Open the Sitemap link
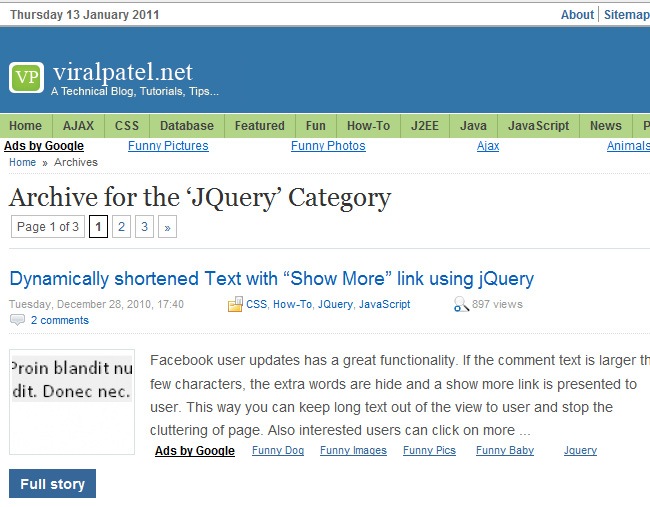Image resolution: width=650 pixels, height=507 pixels. [x=627, y=15]
